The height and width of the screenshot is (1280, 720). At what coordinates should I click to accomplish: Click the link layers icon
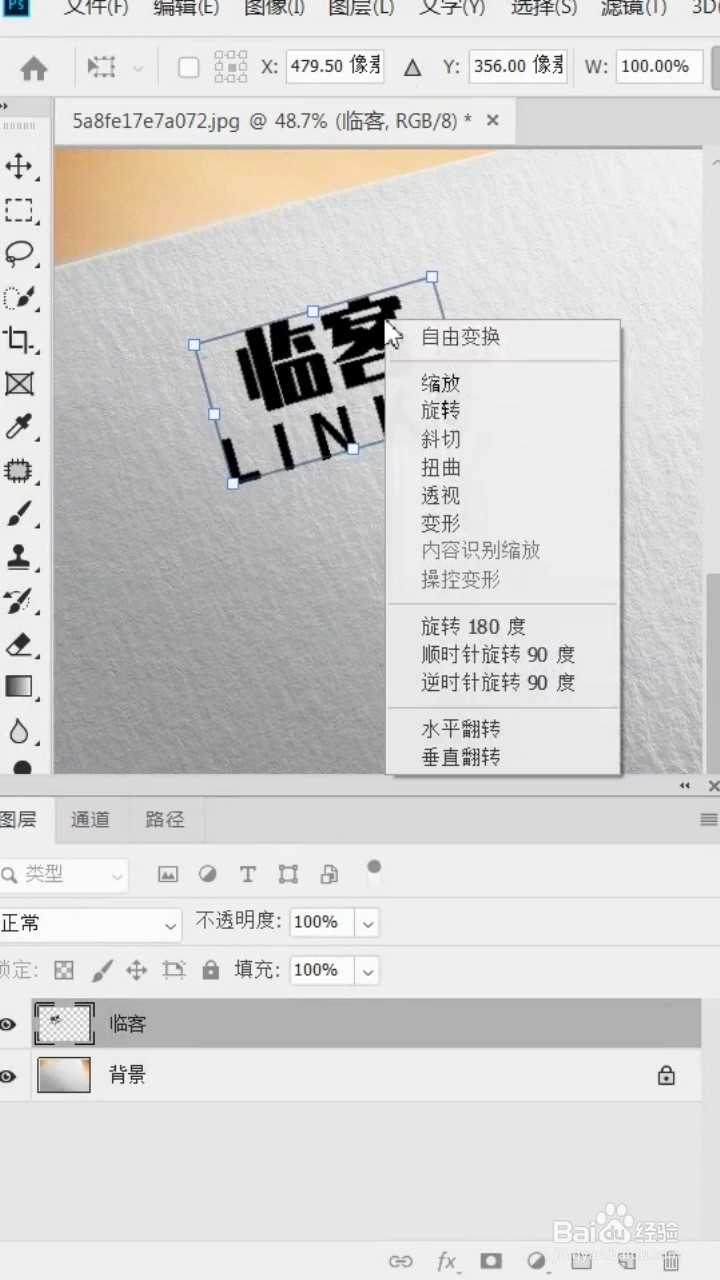pos(400,1261)
